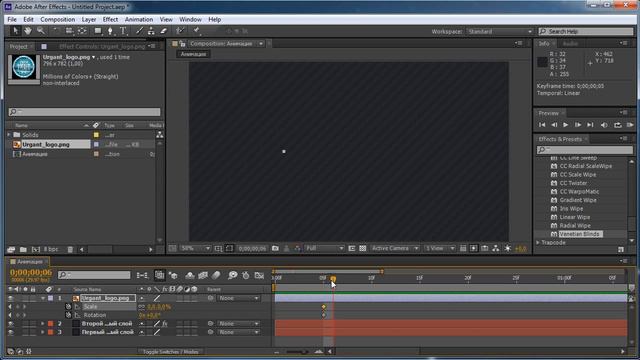Viewport: 640px width, 360px height.
Task: Toggle Scale property stopwatch
Action: [69, 307]
